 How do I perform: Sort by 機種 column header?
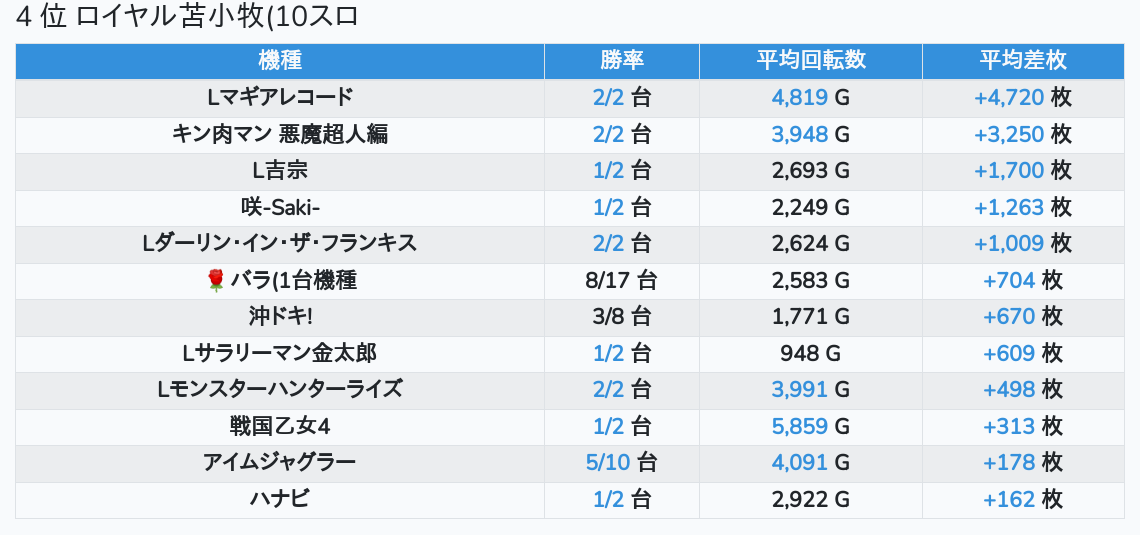[x=279, y=60]
